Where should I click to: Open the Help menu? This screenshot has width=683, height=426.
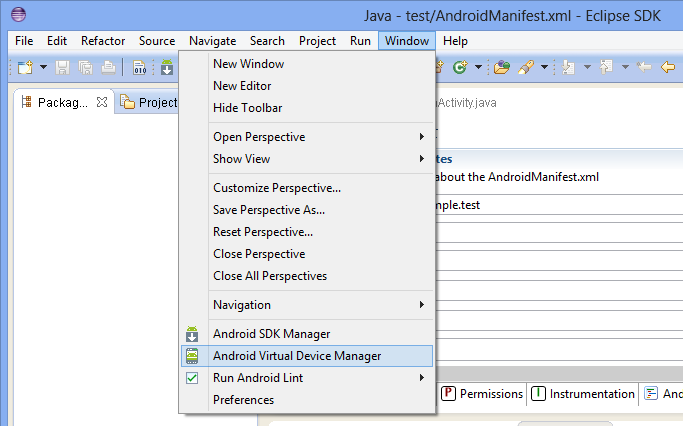pos(455,41)
